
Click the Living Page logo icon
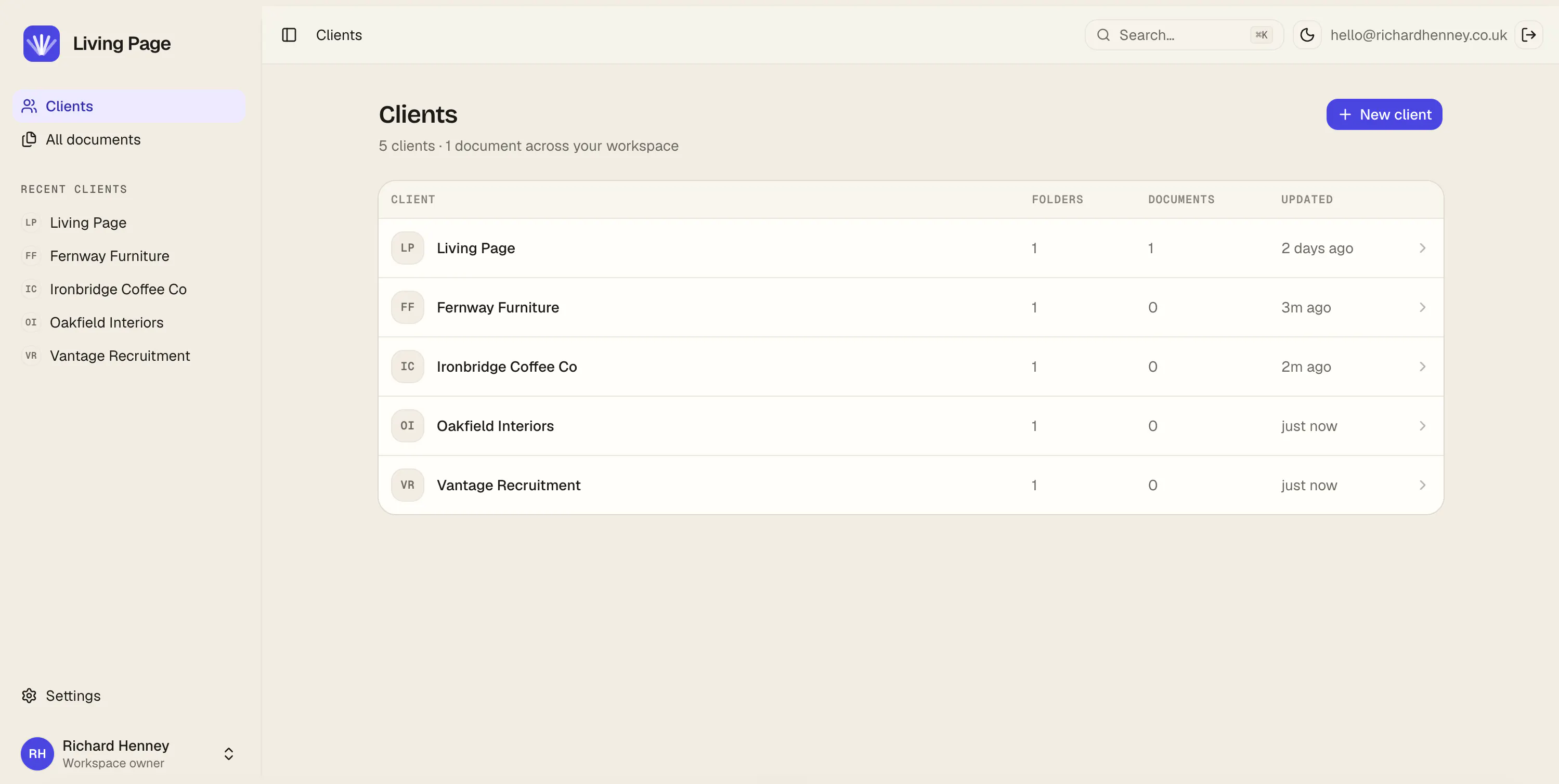point(41,44)
